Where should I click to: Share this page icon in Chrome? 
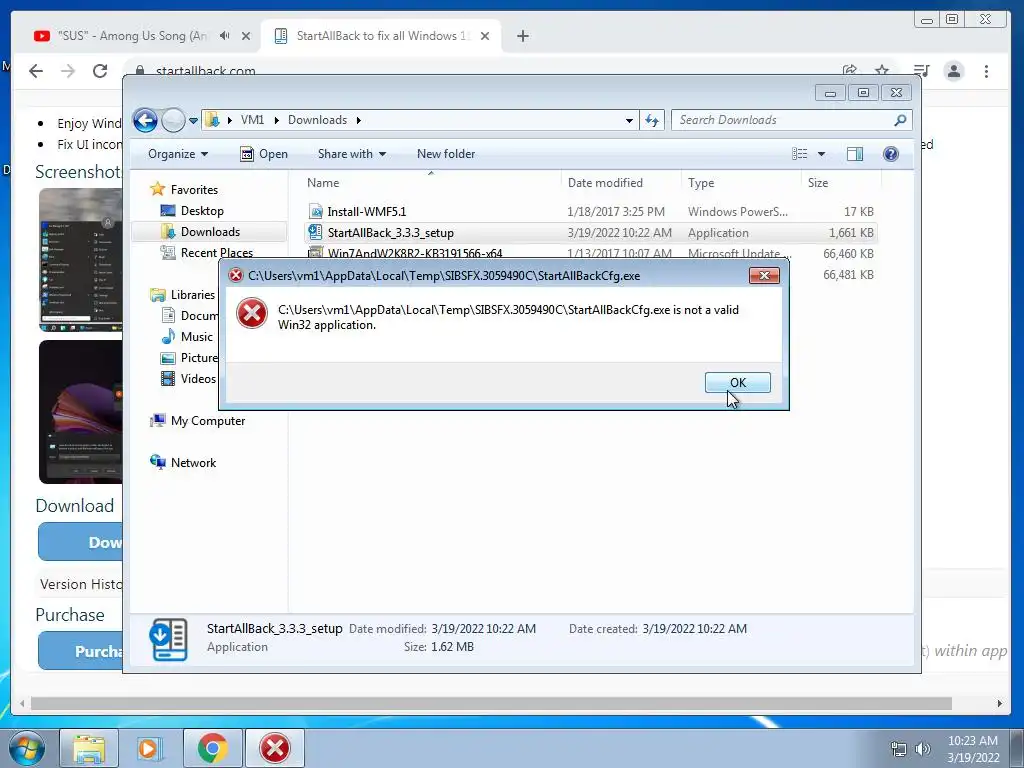tap(850, 70)
